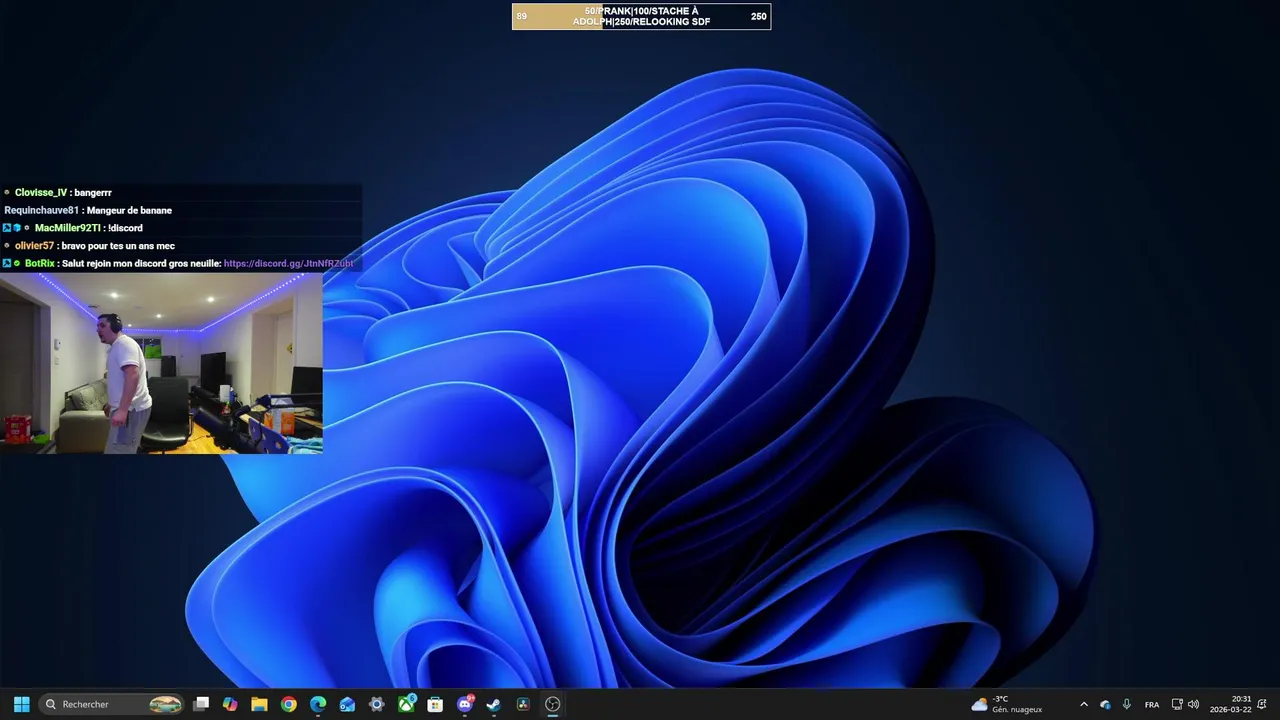The image size is (1280, 720).
Task: Switch to OBS Studio in the taskbar
Action: point(553,704)
